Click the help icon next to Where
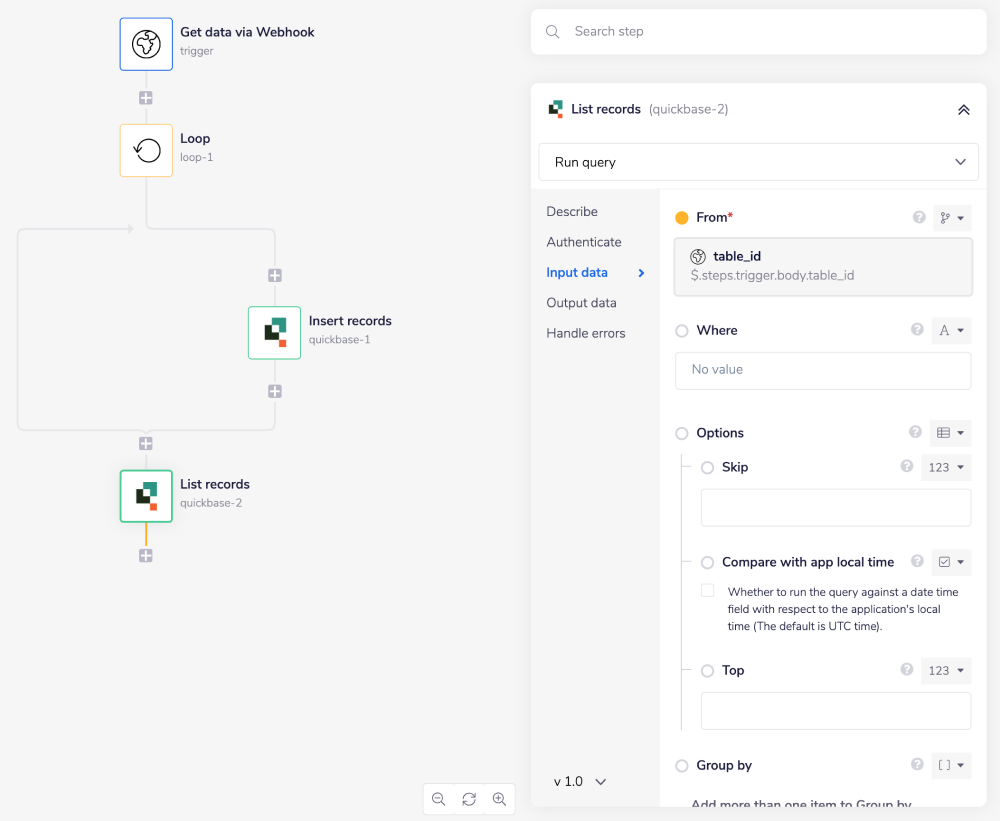 click(917, 330)
